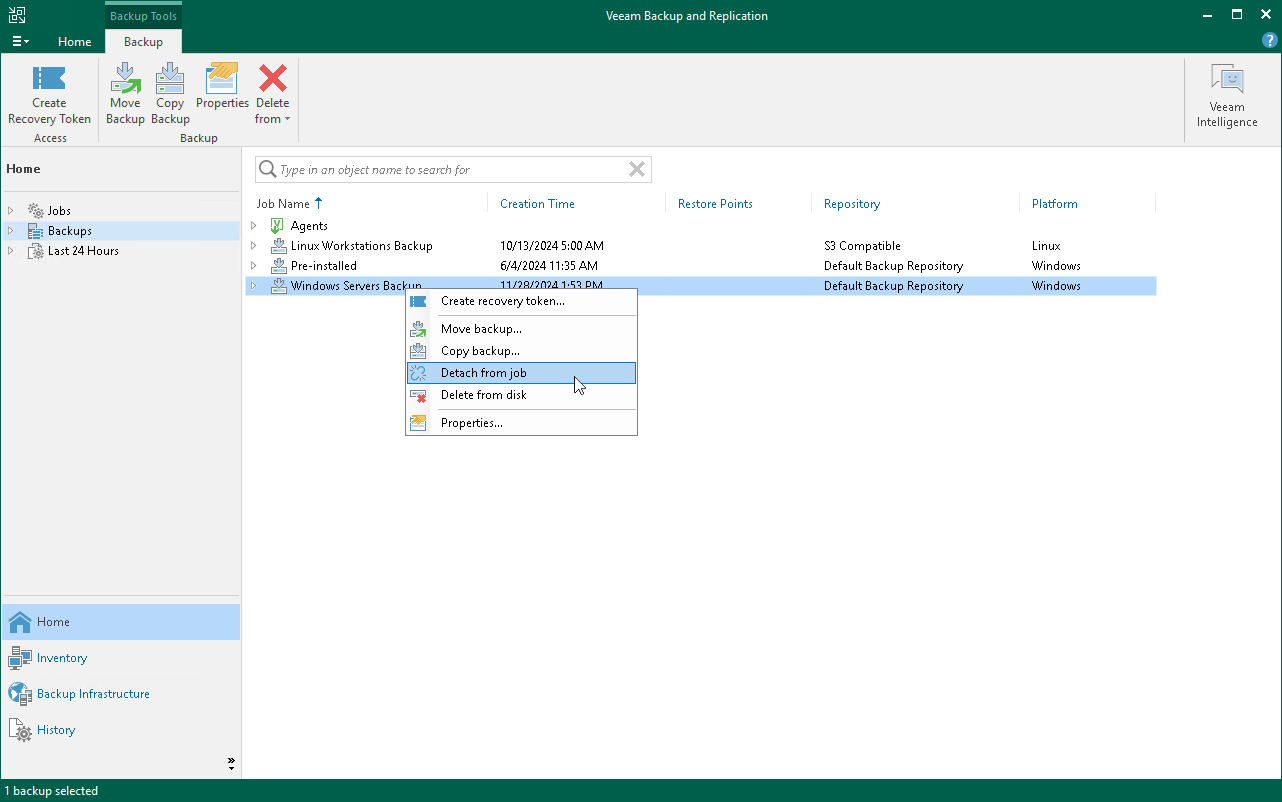This screenshot has width=1282, height=802.
Task: Sort by Creation Time column
Action: pos(537,204)
